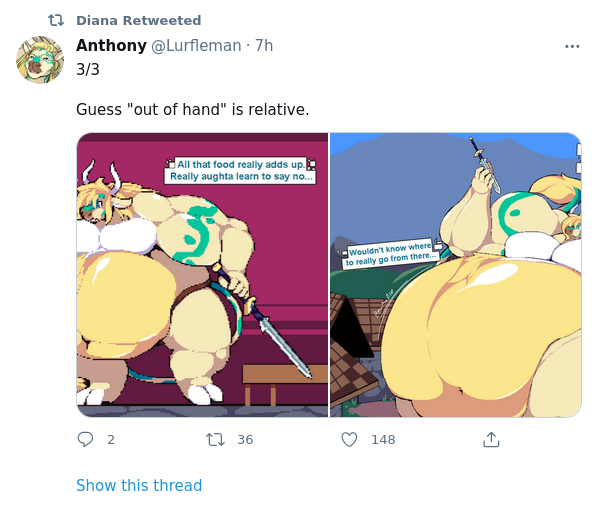Open the right image with blue sky
This screenshot has height=509, width=598.
[x=455, y=275]
